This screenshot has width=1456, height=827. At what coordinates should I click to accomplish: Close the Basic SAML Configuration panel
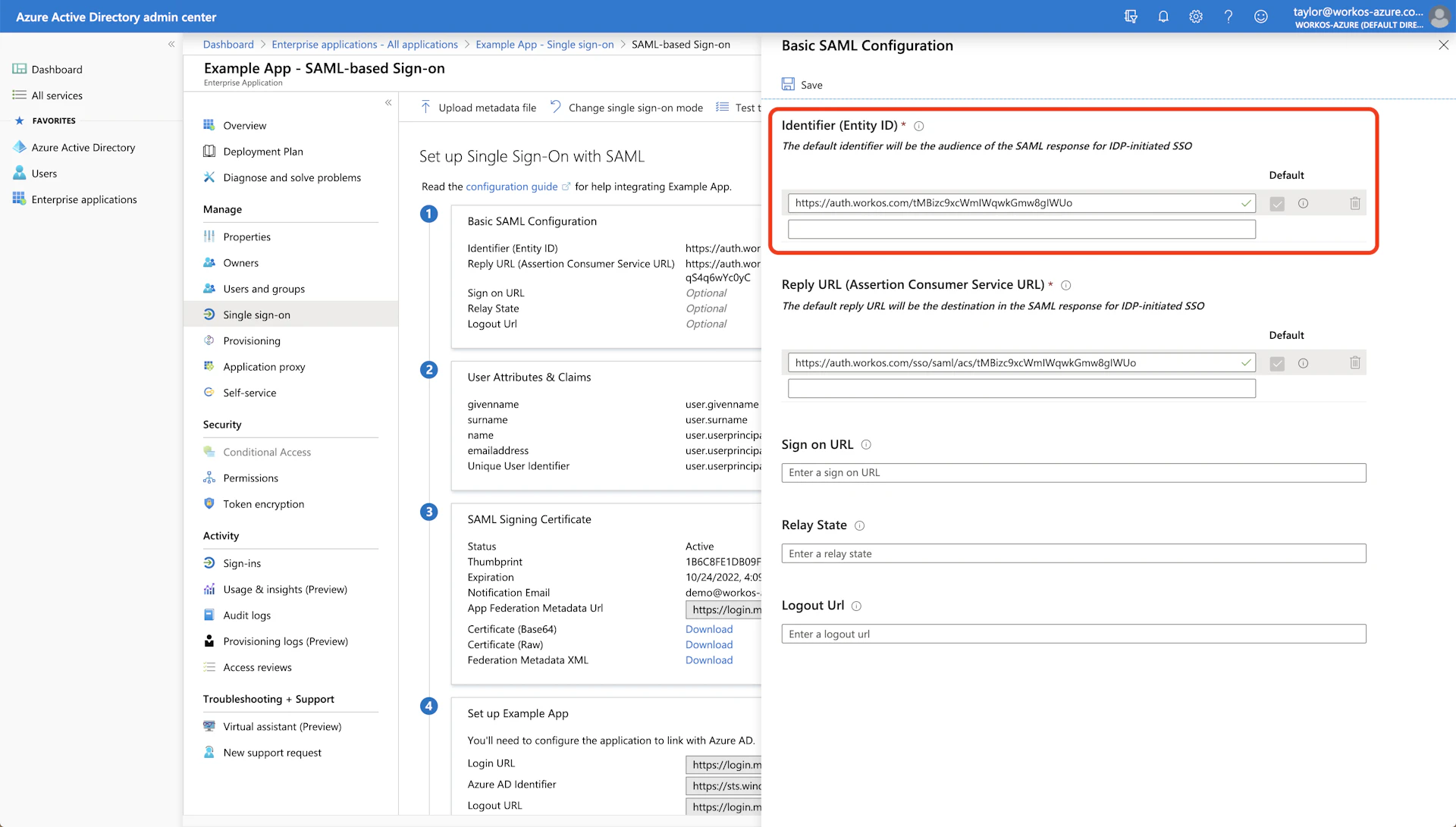coord(1443,45)
